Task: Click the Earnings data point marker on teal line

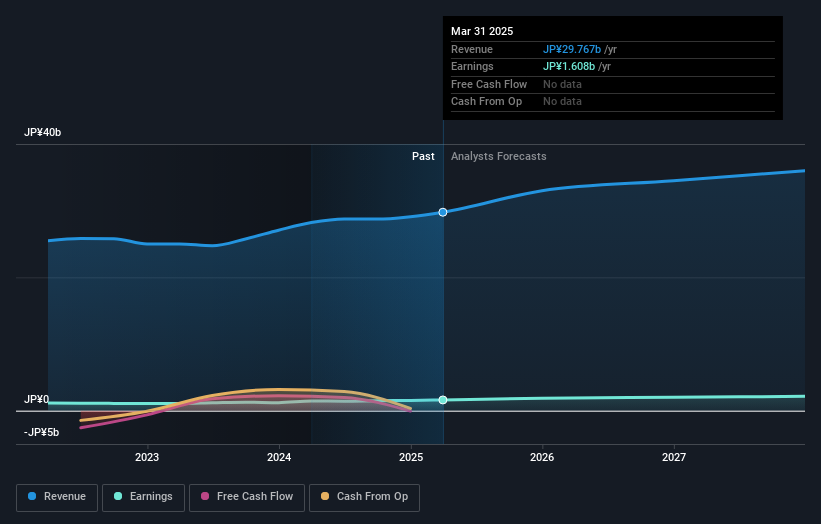Action: tap(443, 400)
